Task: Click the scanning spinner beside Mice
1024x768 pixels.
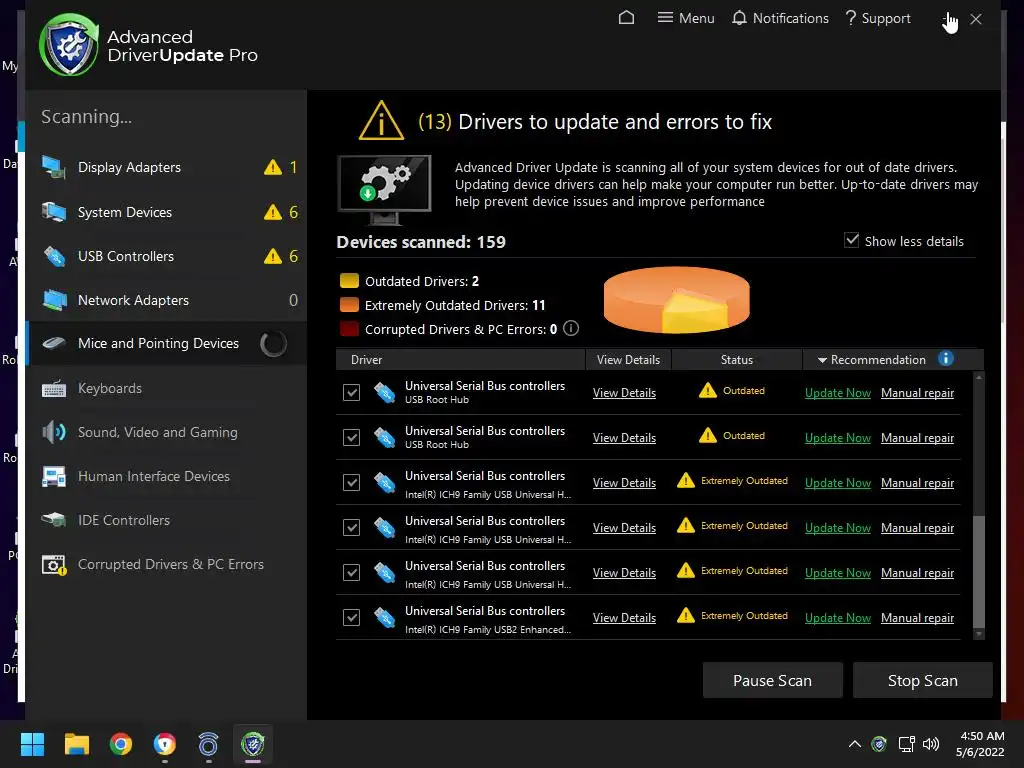Action: pyautogui.click(x=273, y=344)
